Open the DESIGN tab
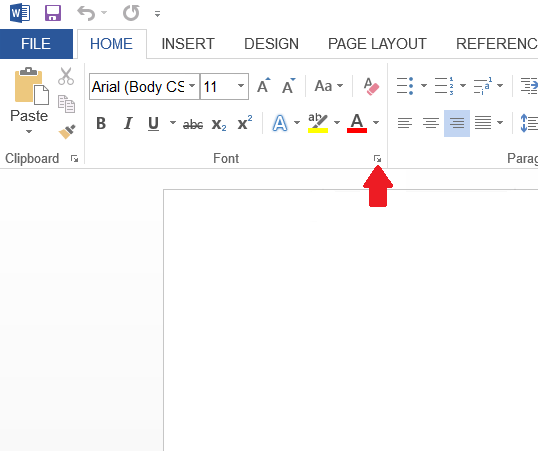Image resolution: width=538 pixels, height=451 pixels. (x=271, y=44)
